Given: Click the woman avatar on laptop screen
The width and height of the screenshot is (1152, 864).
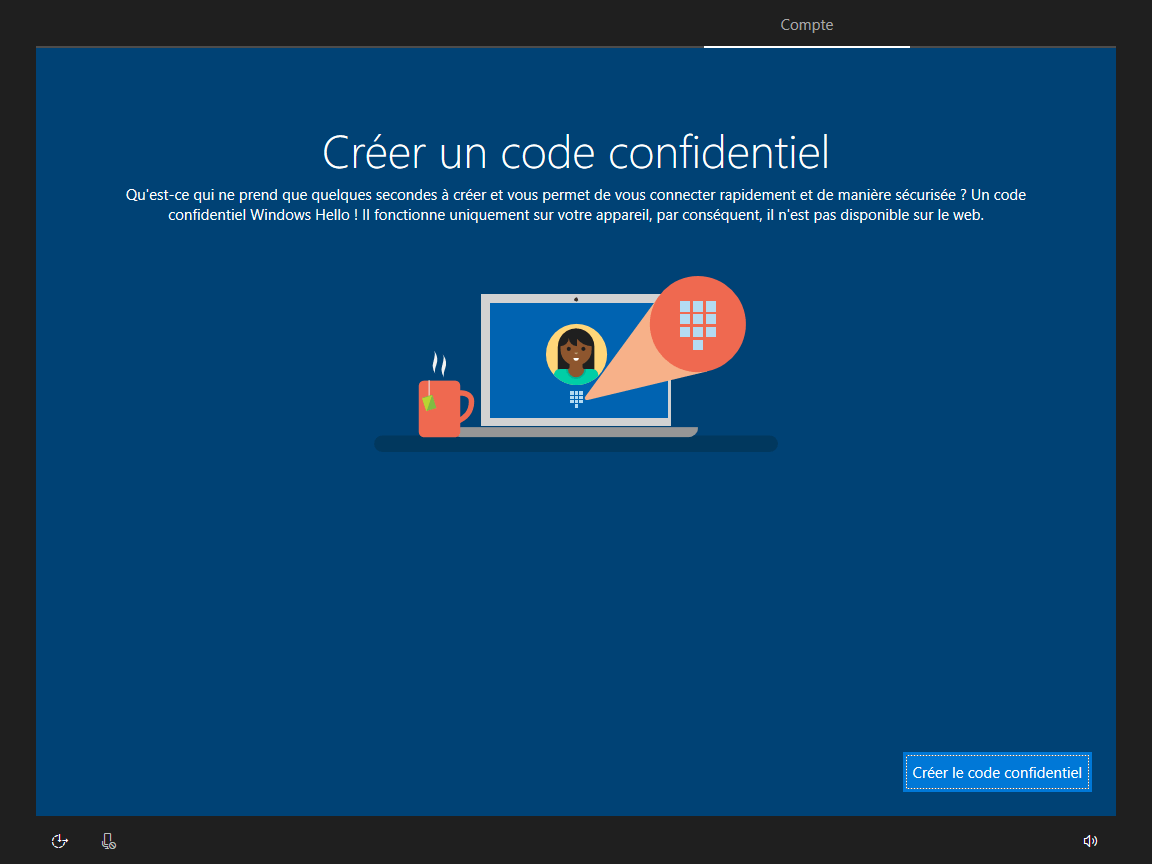Looking at the screenshot, I should point(576,355).
